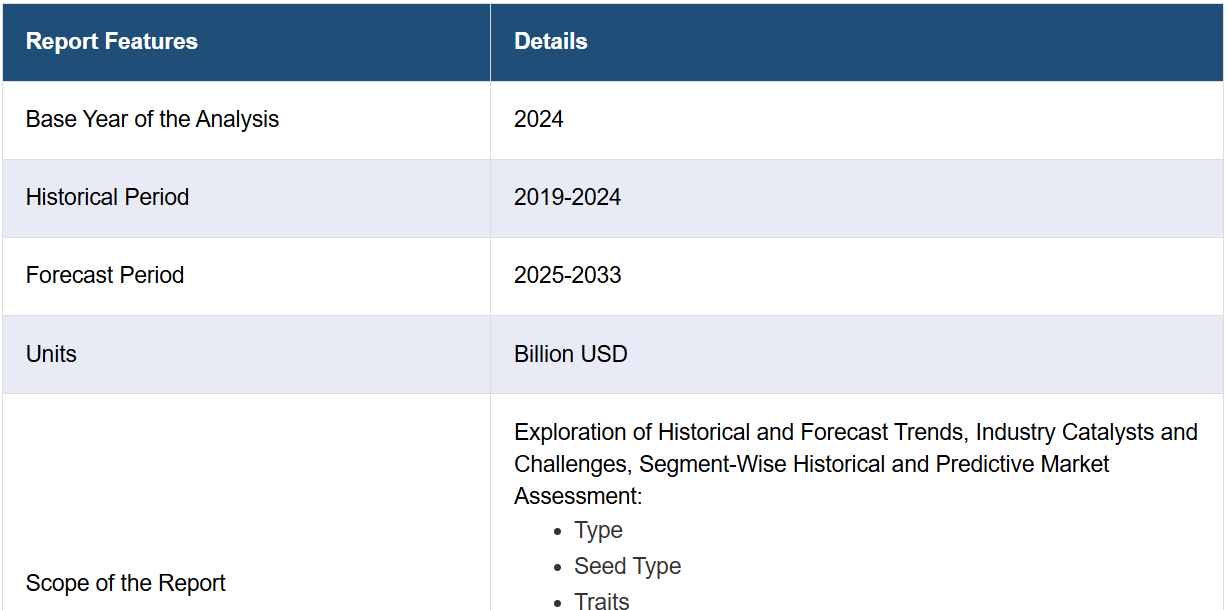Select the "Units" row label
Image resolution: width=1229 pixels, height=610 pixels.
click(x=51, y=354)
